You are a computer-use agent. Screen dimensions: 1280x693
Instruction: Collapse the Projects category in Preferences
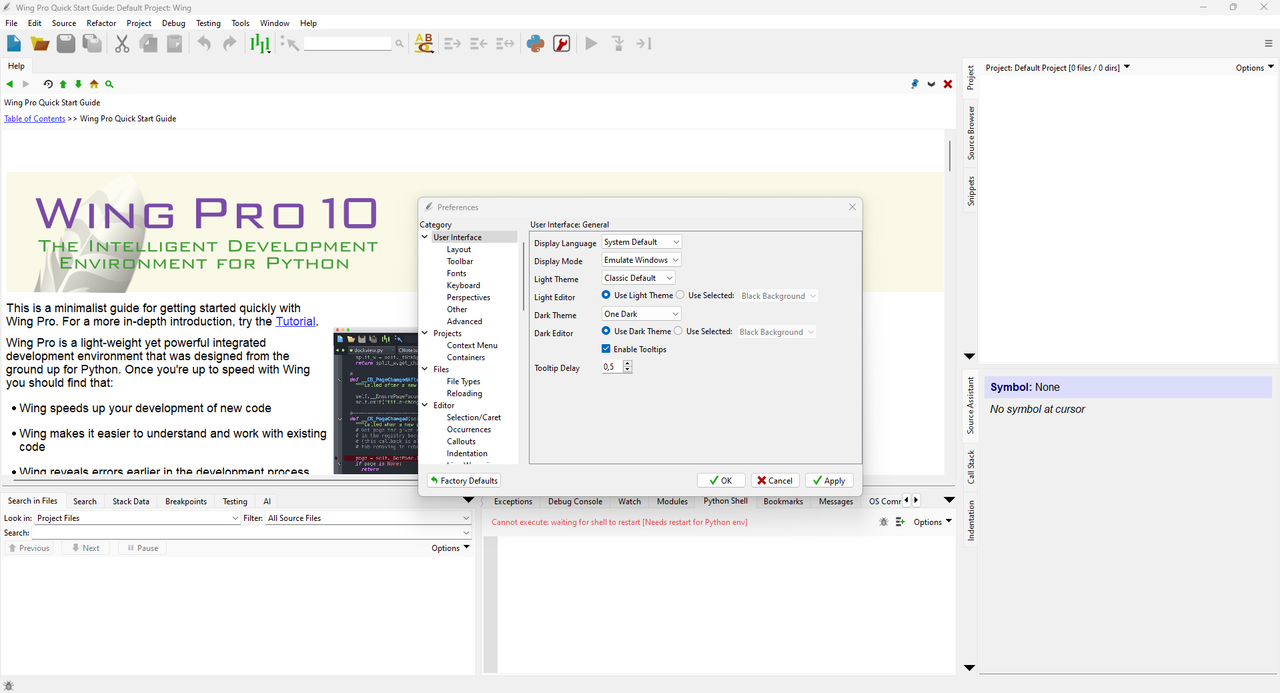point(425,333)
